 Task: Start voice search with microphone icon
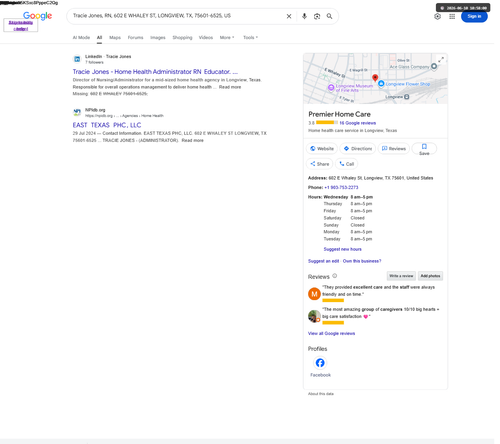click(304, 16)
